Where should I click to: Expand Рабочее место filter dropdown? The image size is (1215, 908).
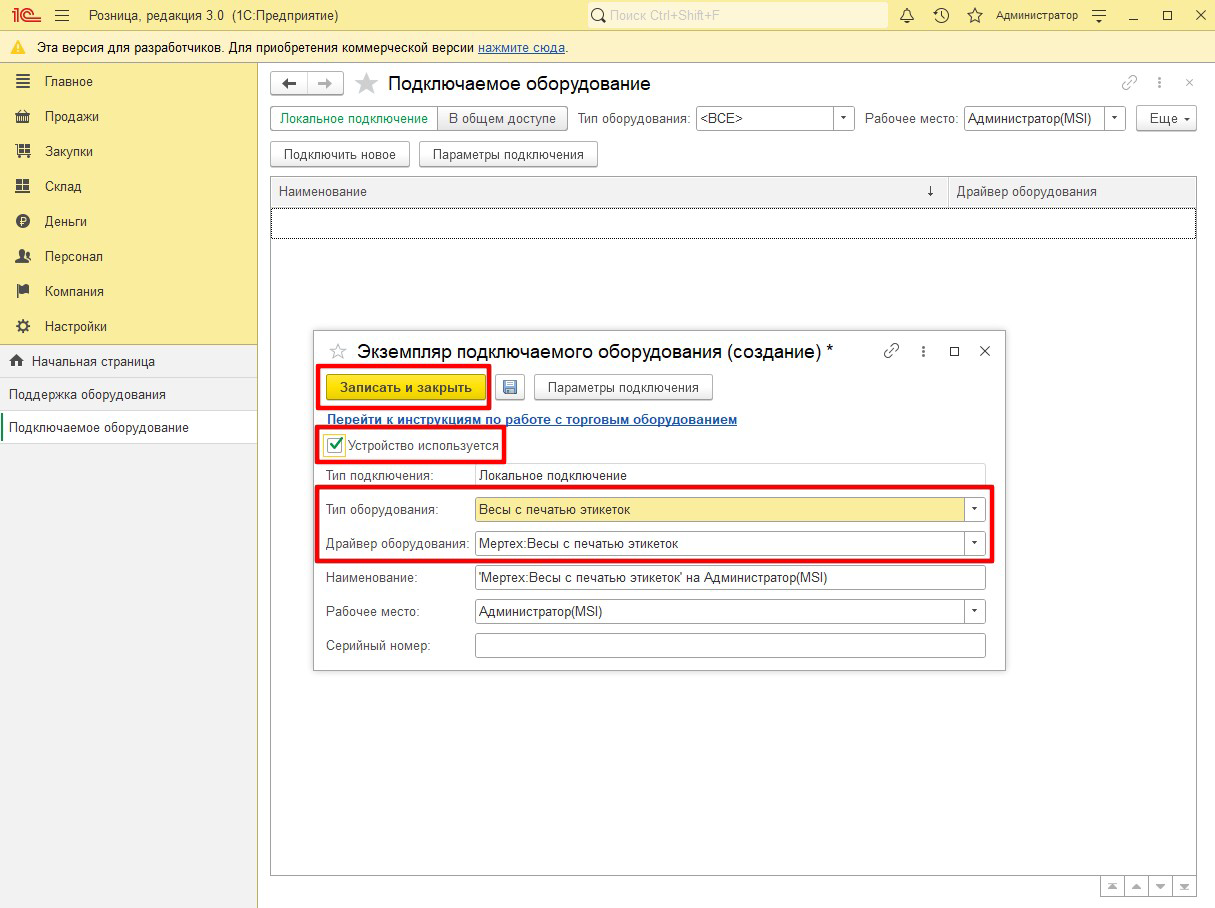click(x=1116, y=118)
